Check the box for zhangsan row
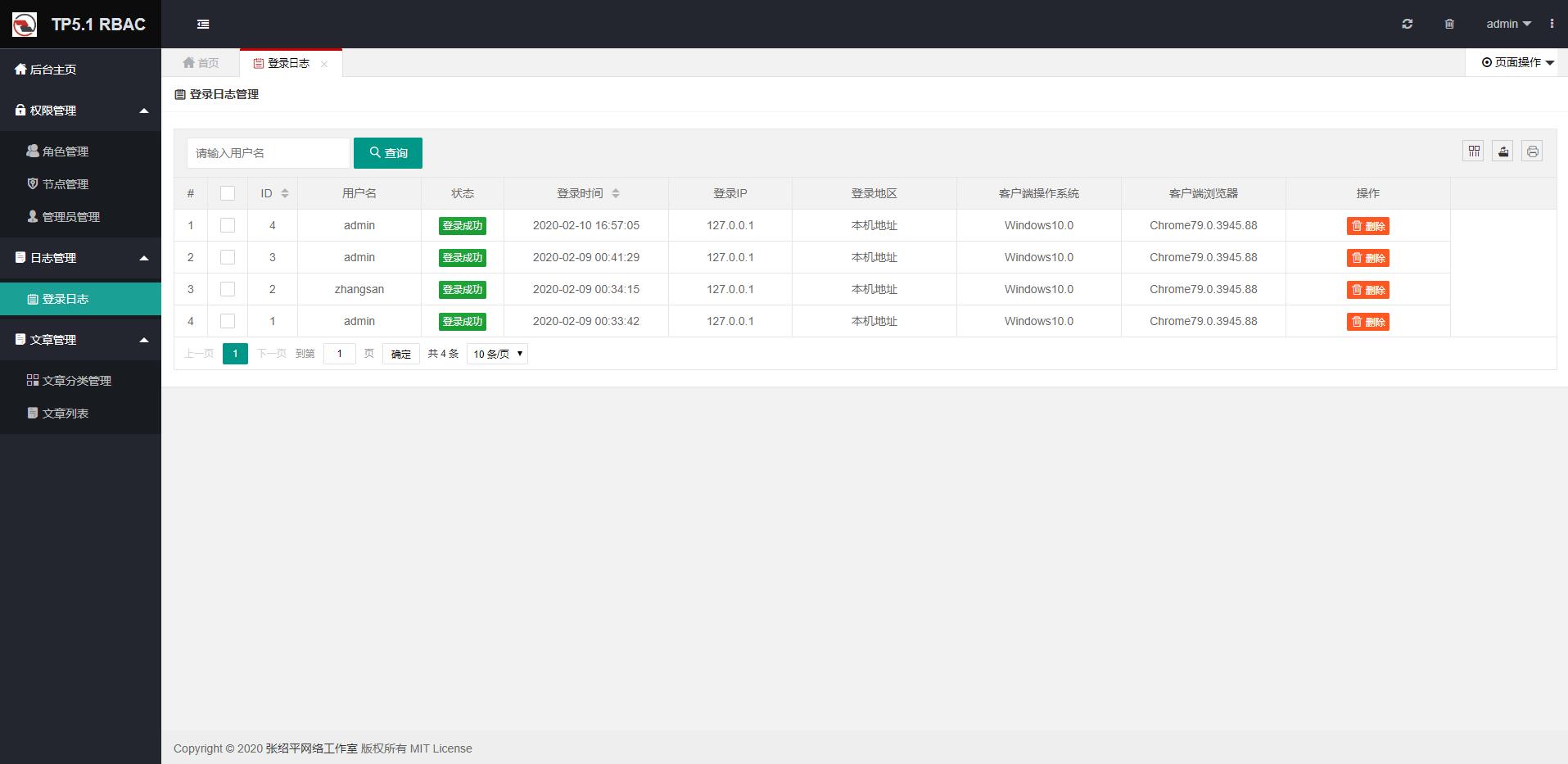Screen dimensions: 1568x764 tap(228, 289)
